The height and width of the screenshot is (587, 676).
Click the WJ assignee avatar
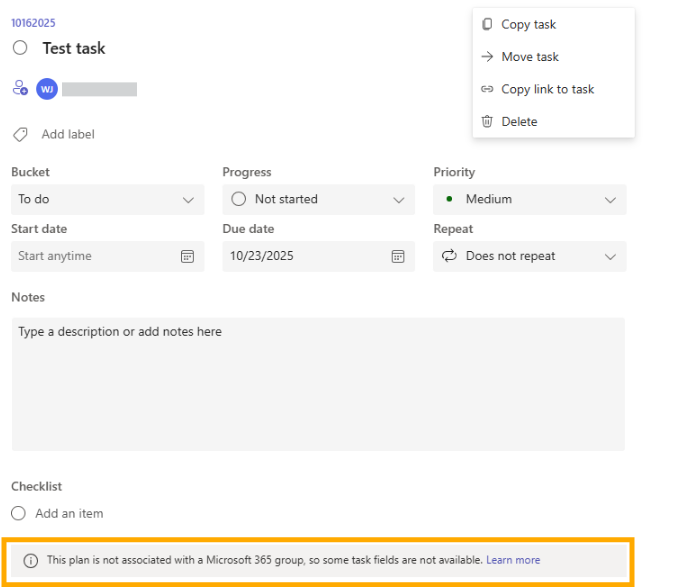[46, 89]
